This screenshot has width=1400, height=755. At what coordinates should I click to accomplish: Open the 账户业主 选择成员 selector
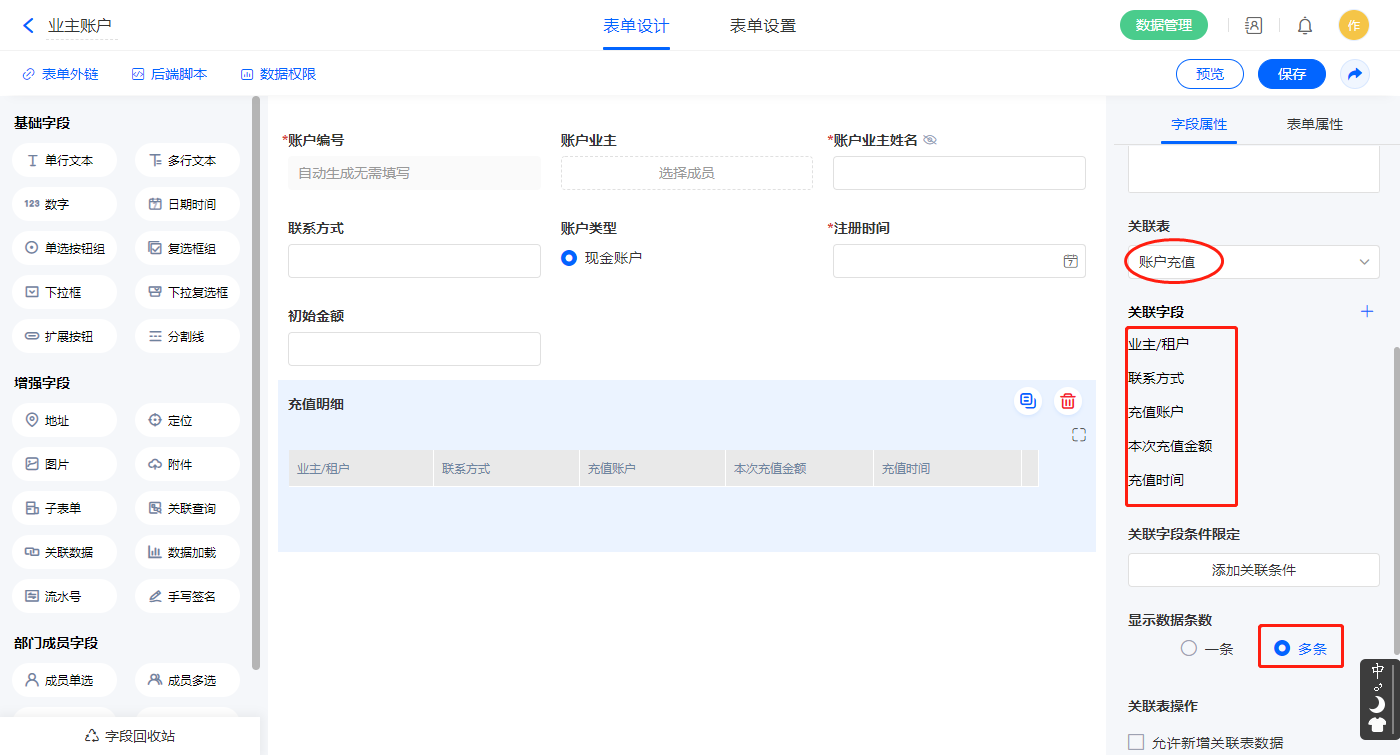click(686, 173)
